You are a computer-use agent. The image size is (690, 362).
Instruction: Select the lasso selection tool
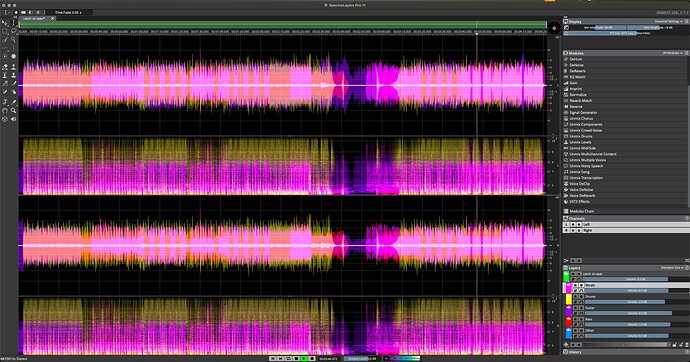tap(13, 31)
